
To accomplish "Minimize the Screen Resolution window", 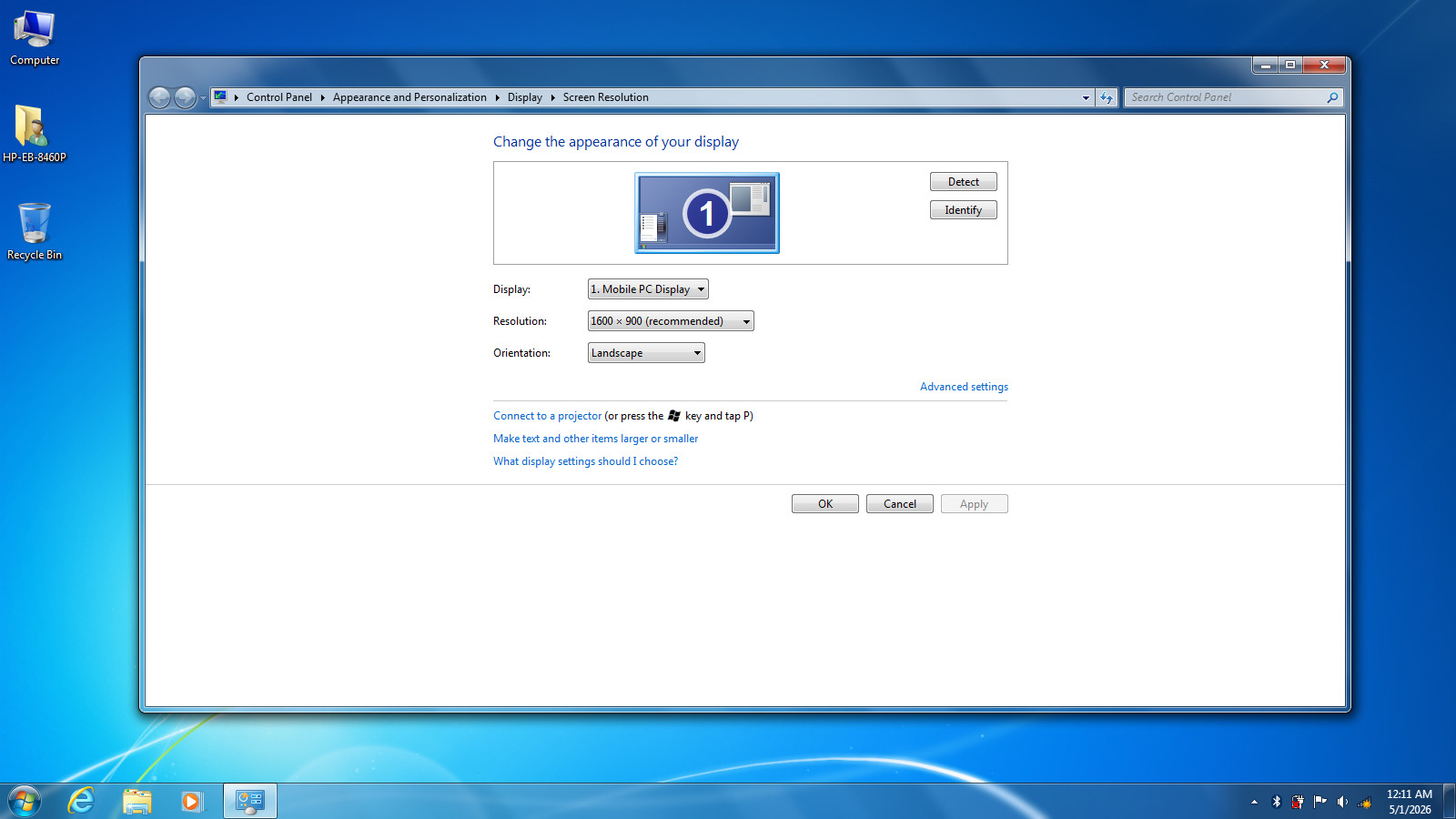I will pos(1265,65).
